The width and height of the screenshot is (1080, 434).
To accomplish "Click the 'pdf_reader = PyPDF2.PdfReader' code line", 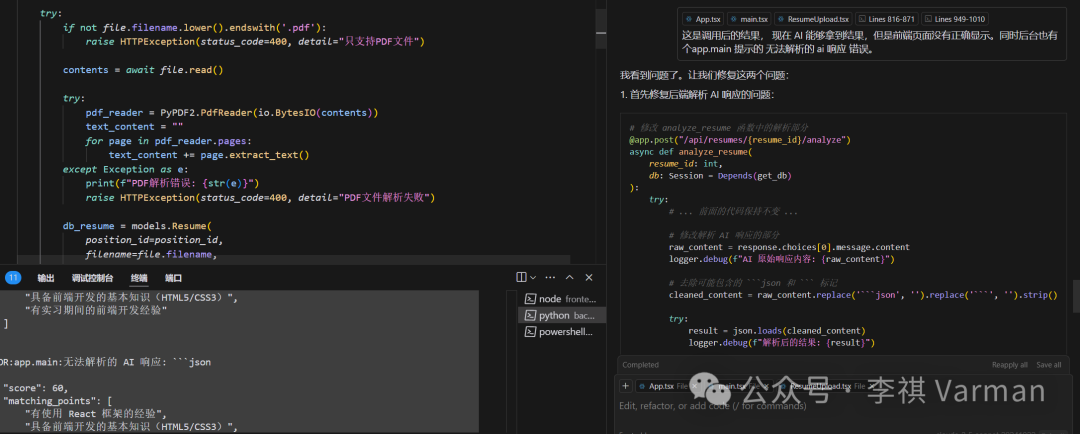I will [232, 112].
